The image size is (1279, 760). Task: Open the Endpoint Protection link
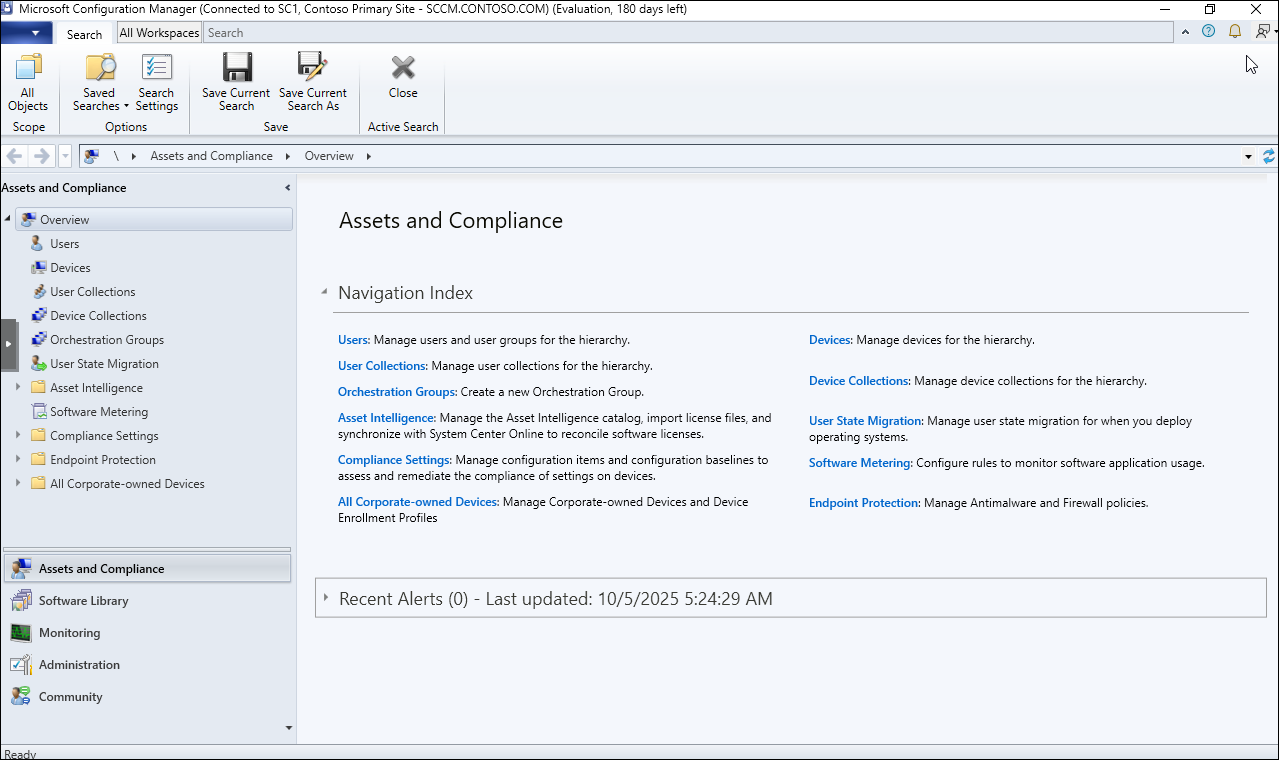pos(863,503)
